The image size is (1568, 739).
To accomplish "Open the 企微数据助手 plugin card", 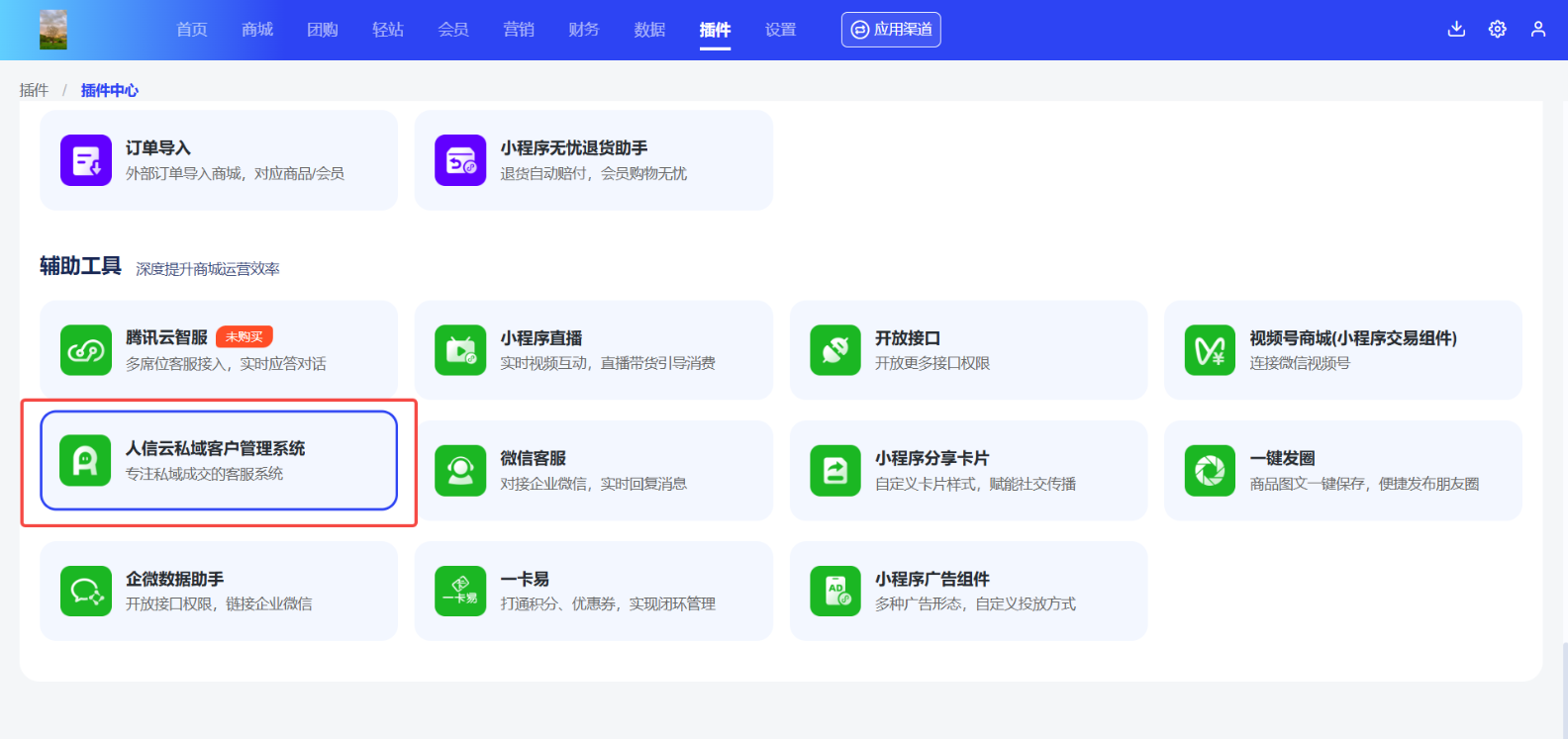I will click(x=219, y=591).
